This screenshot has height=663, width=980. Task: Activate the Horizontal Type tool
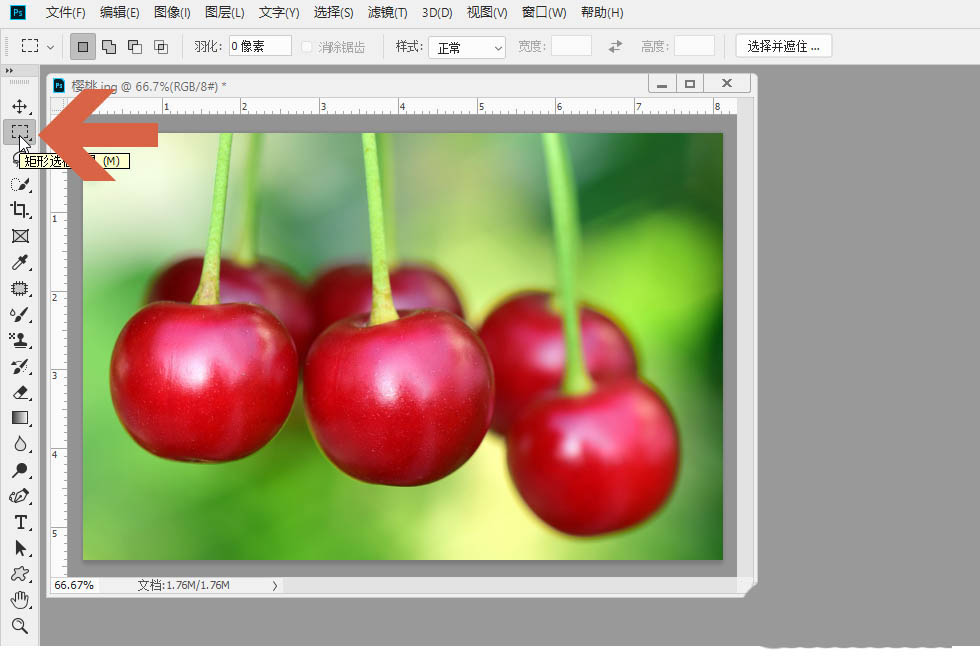(19, 522)
